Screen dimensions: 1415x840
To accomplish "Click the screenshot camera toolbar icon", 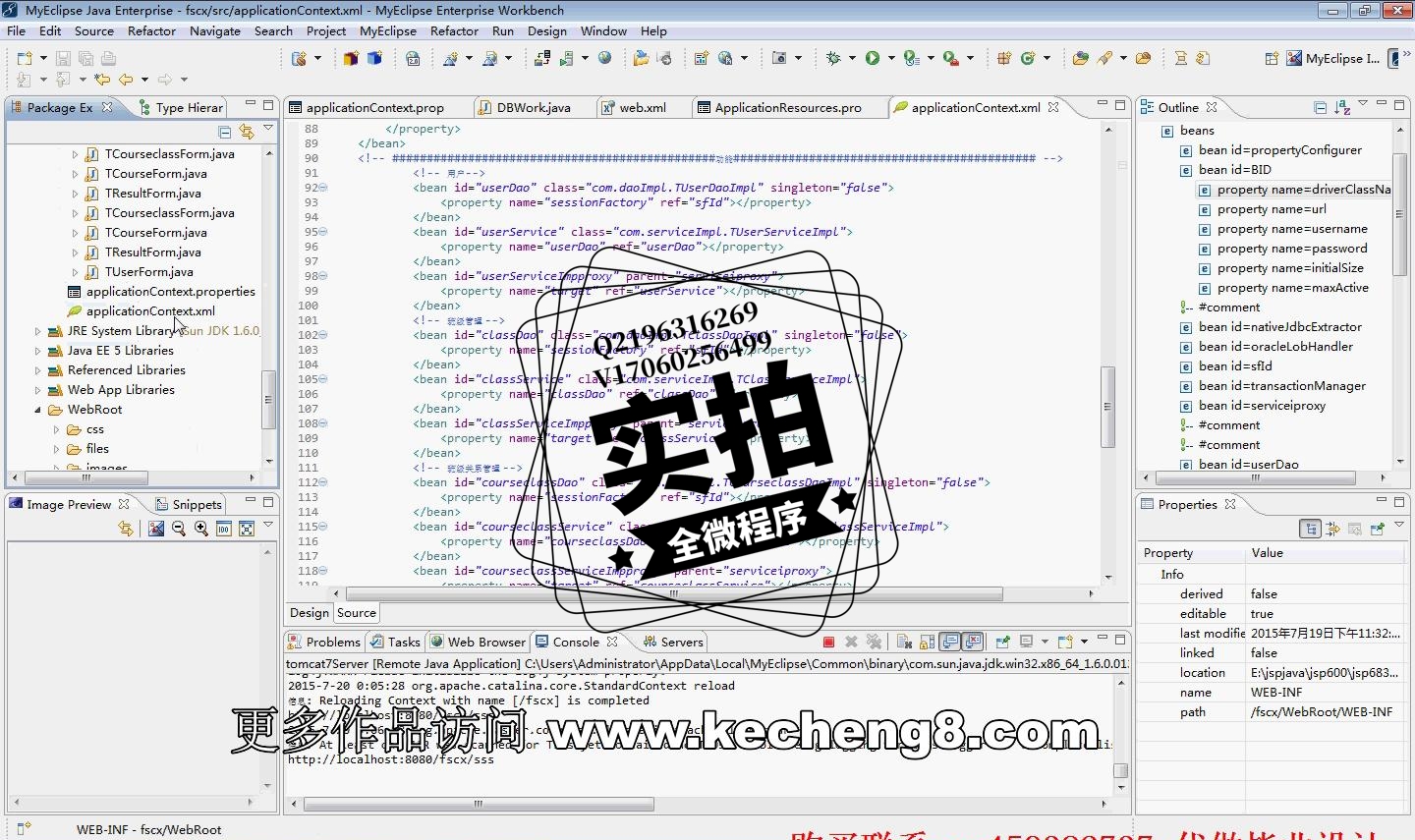I will [779, 59].
